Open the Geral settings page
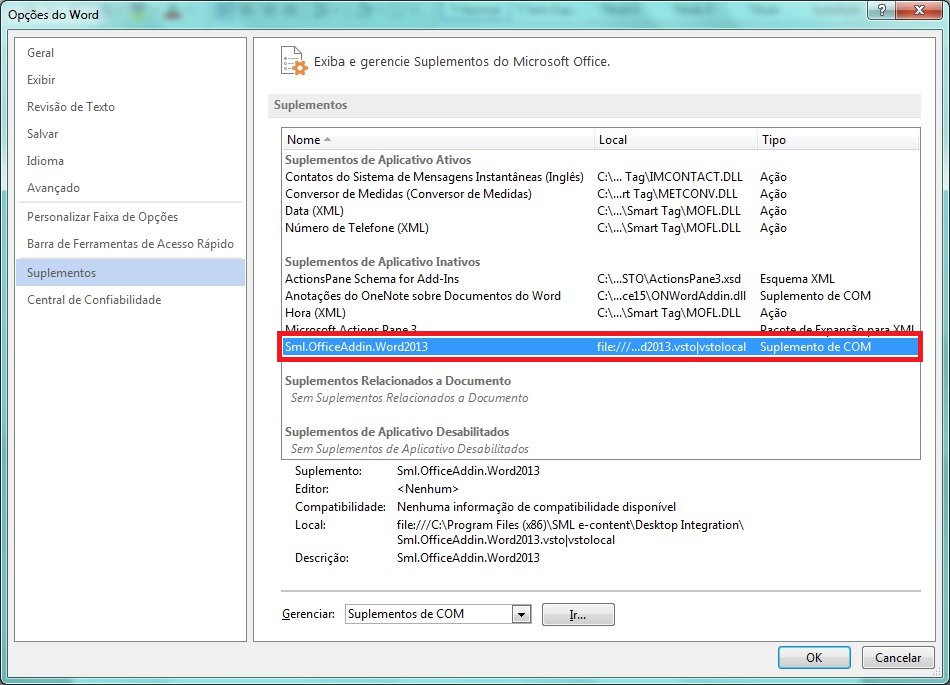The height and width of the screenshot is (685, 950). [41, 52]
